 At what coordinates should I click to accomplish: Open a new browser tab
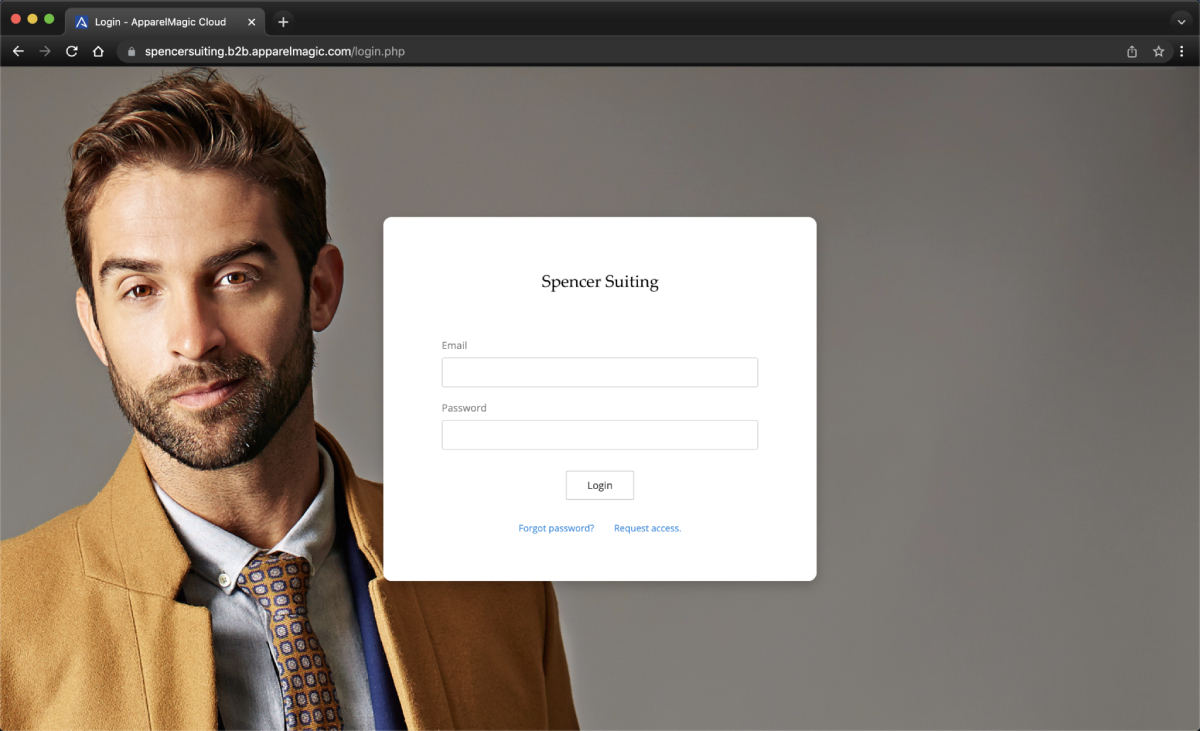(283, 22)
